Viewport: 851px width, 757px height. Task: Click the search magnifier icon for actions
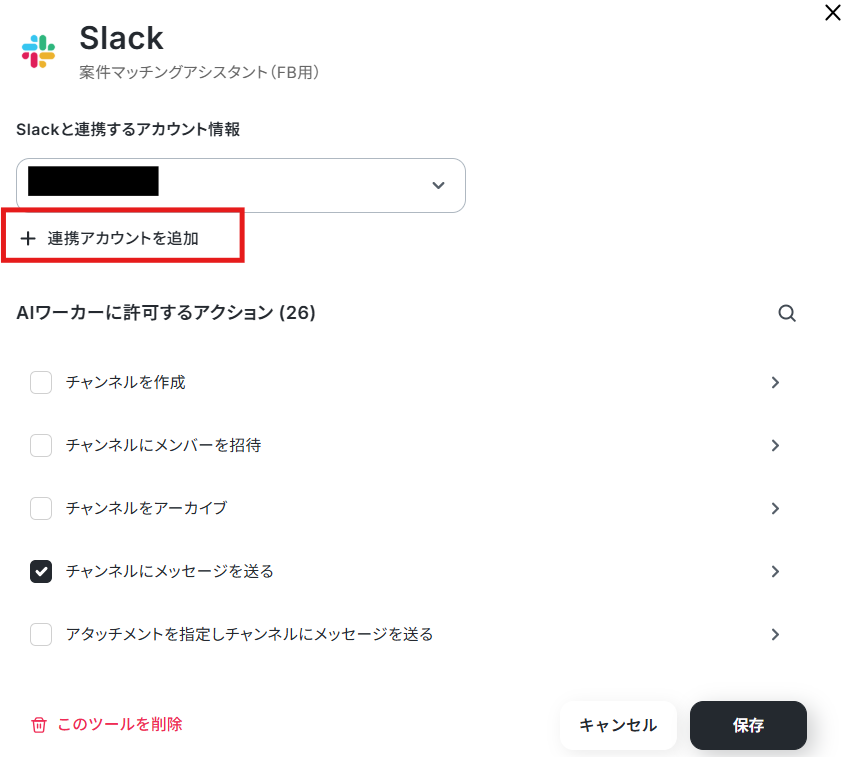point(787,314)
